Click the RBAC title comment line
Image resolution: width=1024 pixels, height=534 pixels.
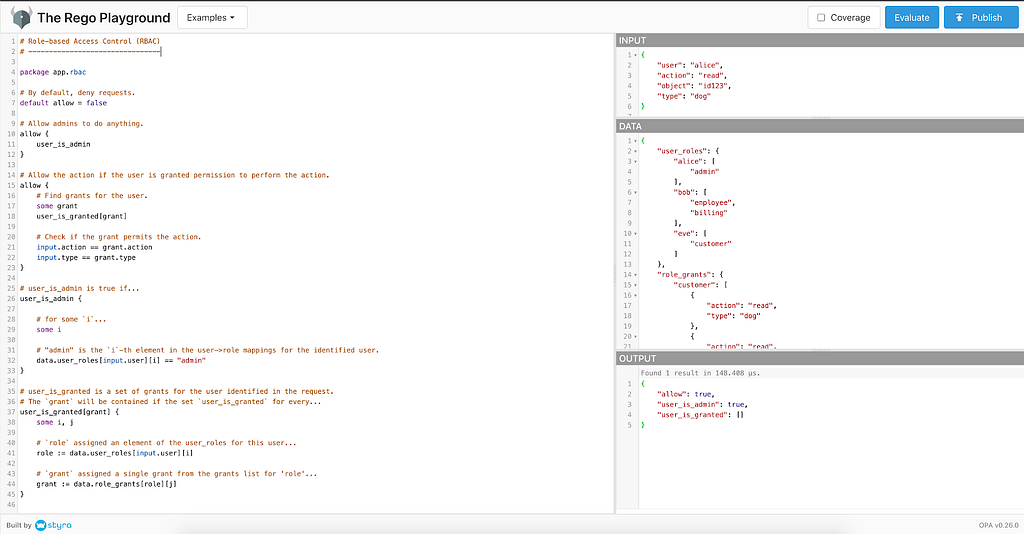point(89,41)
